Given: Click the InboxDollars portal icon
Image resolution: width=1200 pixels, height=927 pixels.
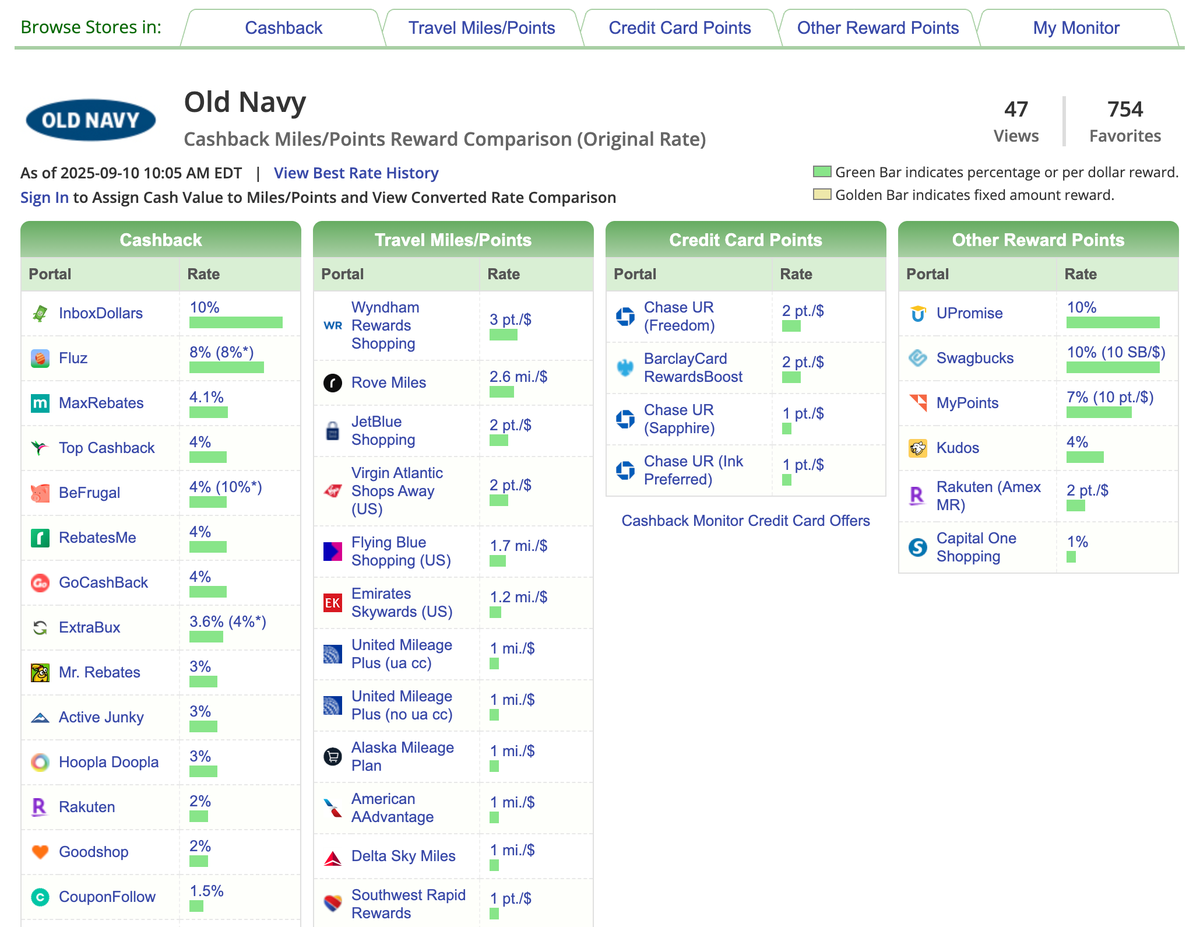Looking at the screenshot, I should (x=40, y=314).
